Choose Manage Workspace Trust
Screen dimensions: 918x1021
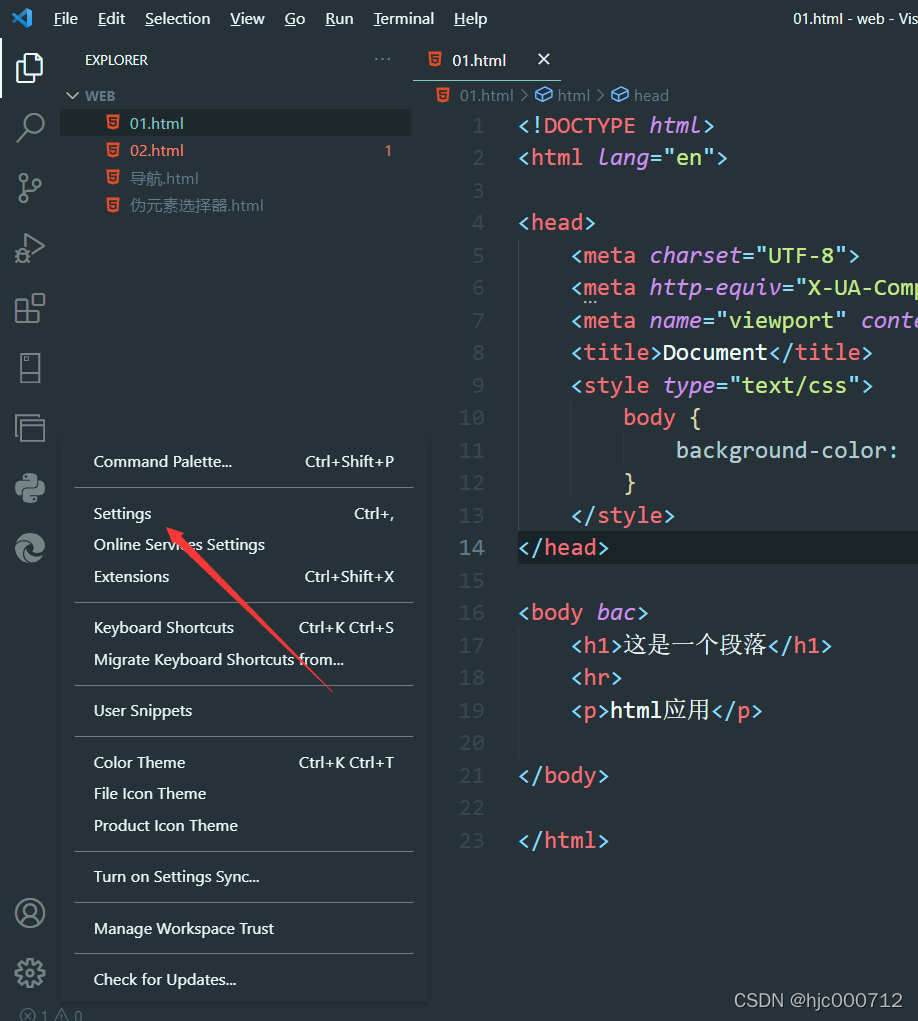tap(244, 929)
